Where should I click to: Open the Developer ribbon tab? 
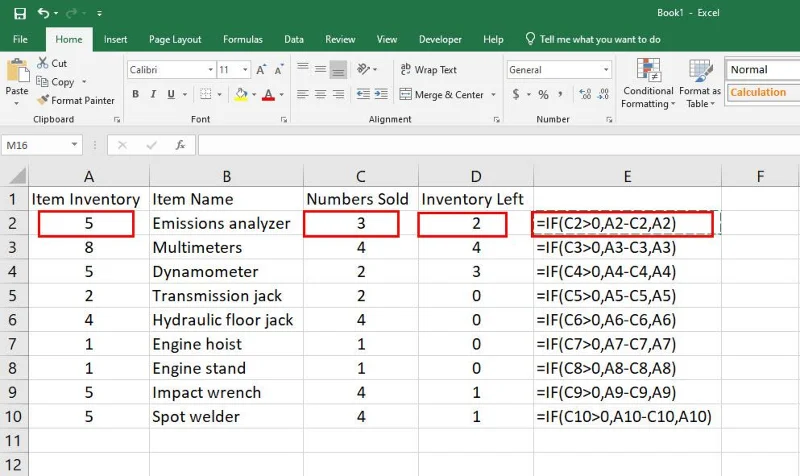pos(440,39)
